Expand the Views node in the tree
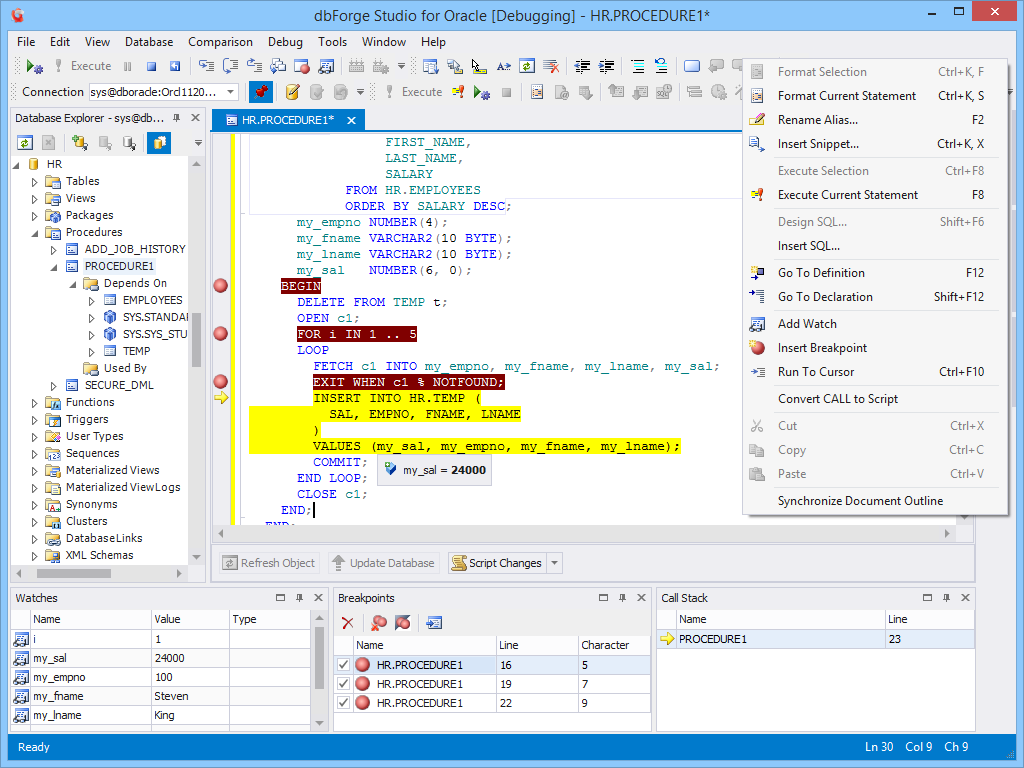1024x768 pixels. coord(35,199)
